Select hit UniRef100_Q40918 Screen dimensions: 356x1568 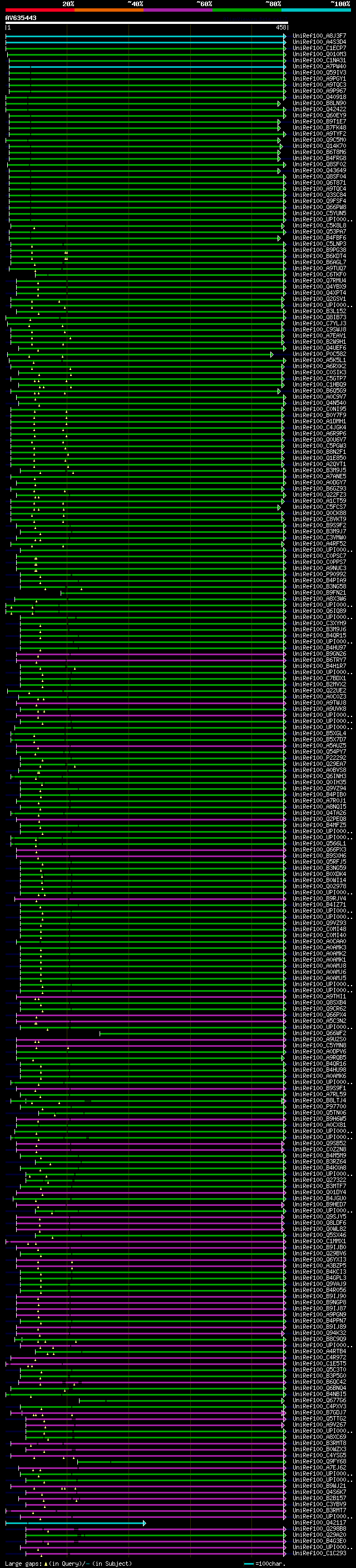click(319, 97)
